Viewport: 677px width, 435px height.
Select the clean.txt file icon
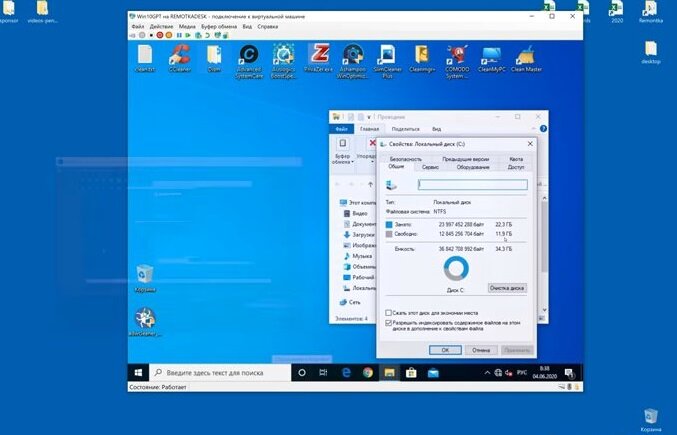click(x=145, y=58)
